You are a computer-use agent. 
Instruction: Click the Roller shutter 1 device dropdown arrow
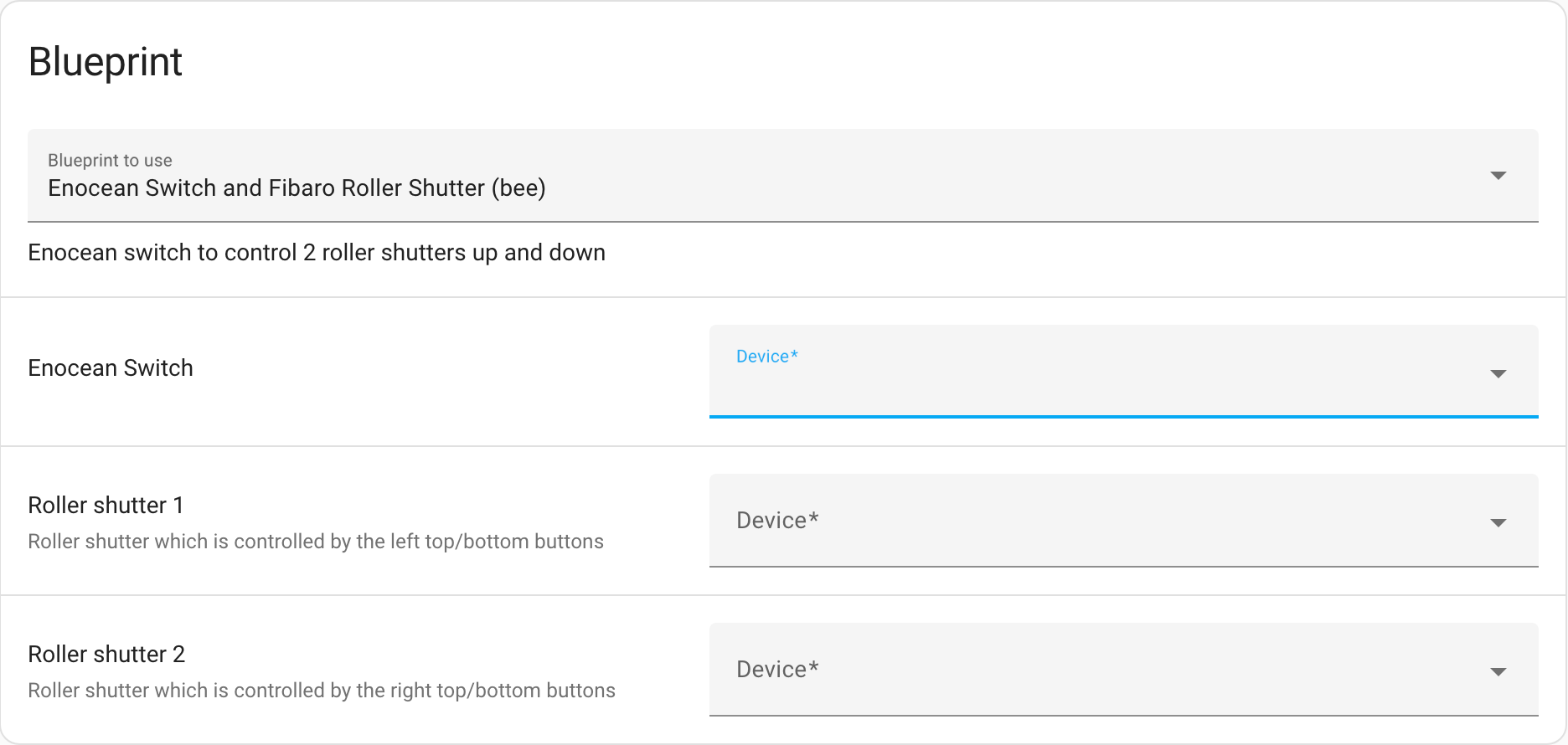tap(1498, 523)
